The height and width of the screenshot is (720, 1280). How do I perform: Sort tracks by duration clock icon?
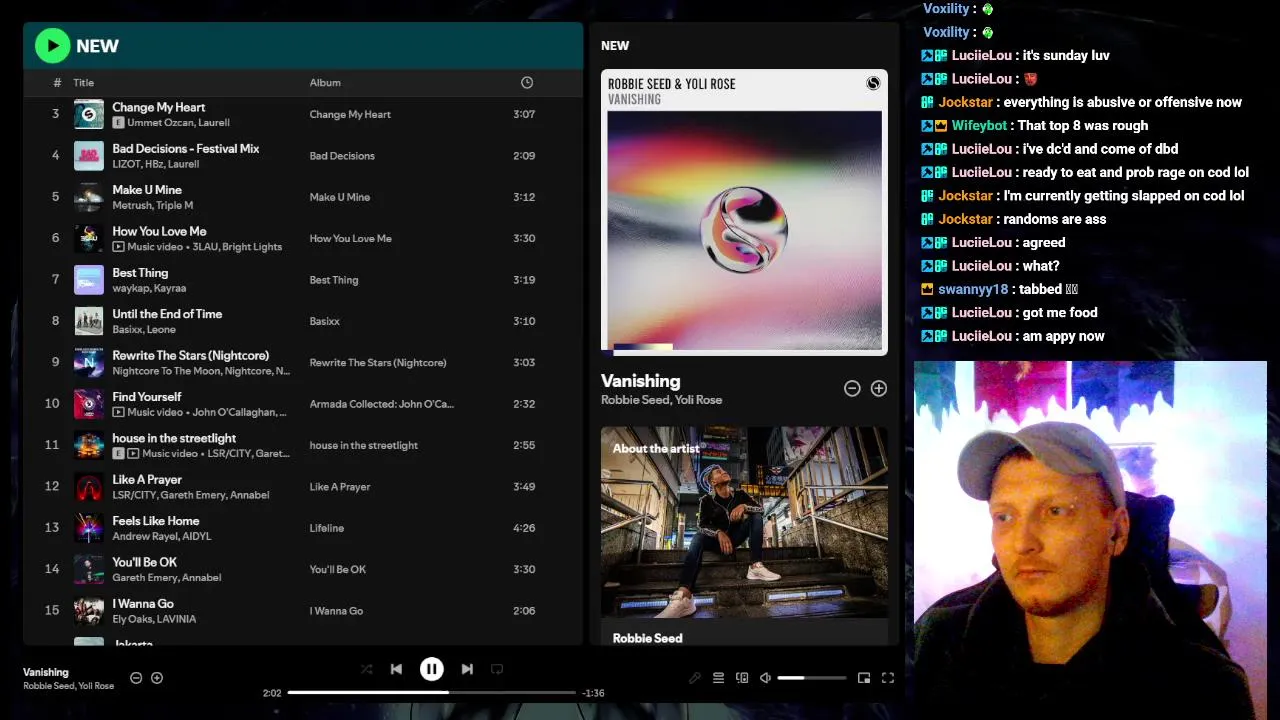pyautogui.click(x=527, y=82)
